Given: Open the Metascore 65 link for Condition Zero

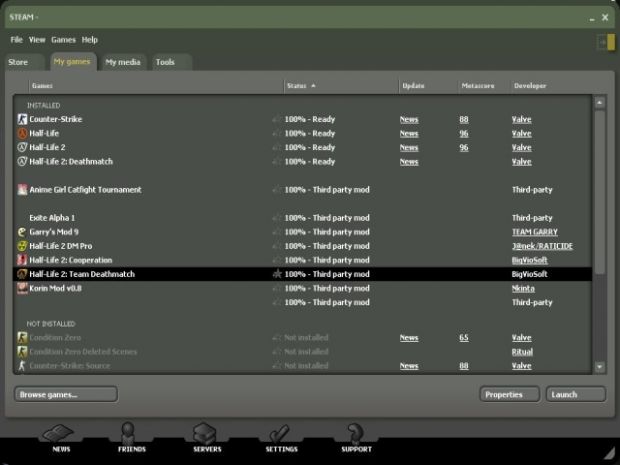Looking at the screenshot, I should [x=464, y=338].
